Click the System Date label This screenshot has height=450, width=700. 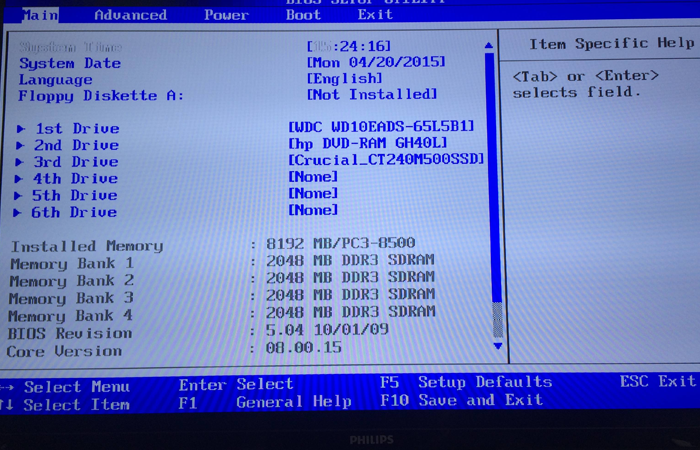click(70, 63)
